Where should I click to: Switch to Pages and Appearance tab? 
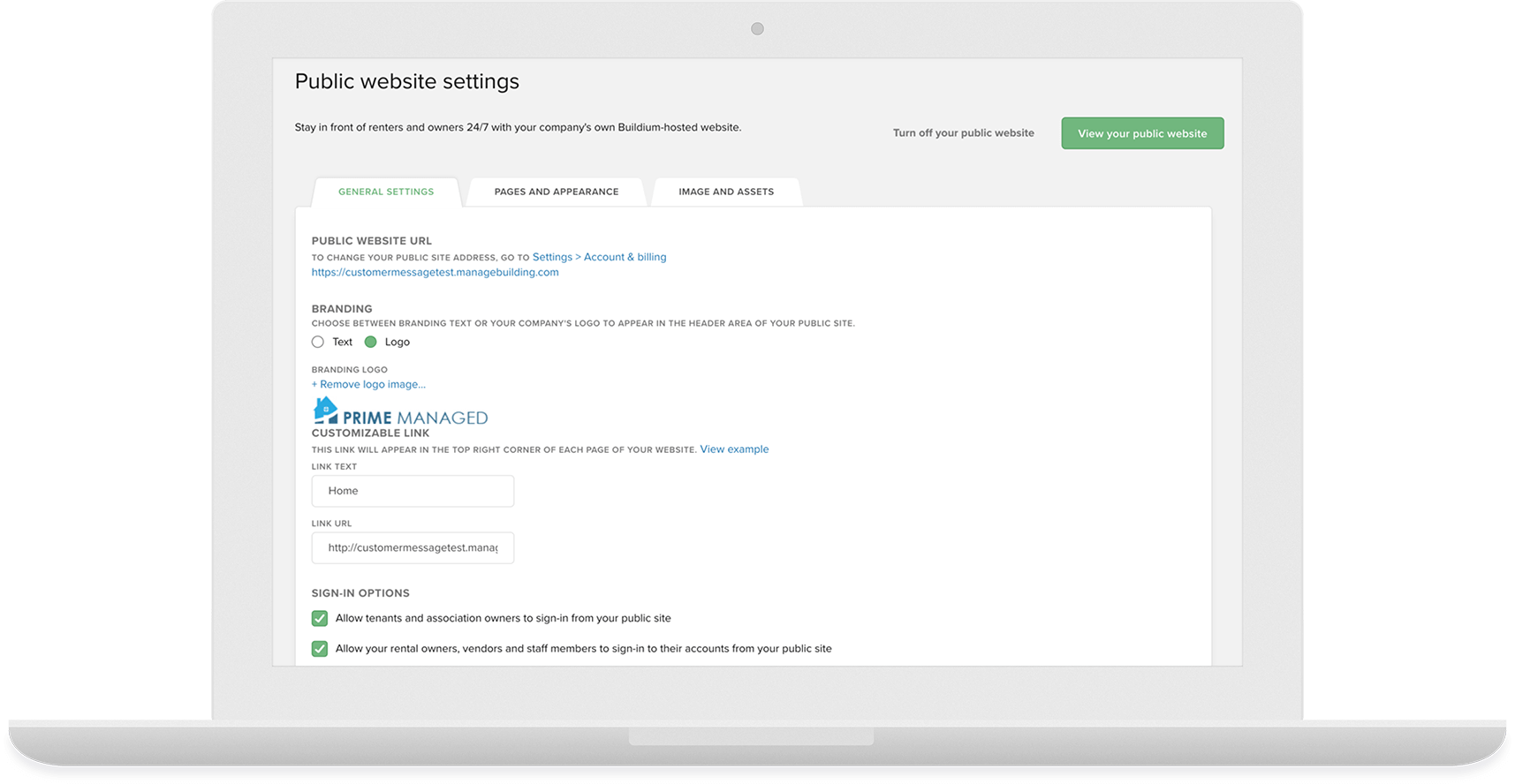coord(557,192)
